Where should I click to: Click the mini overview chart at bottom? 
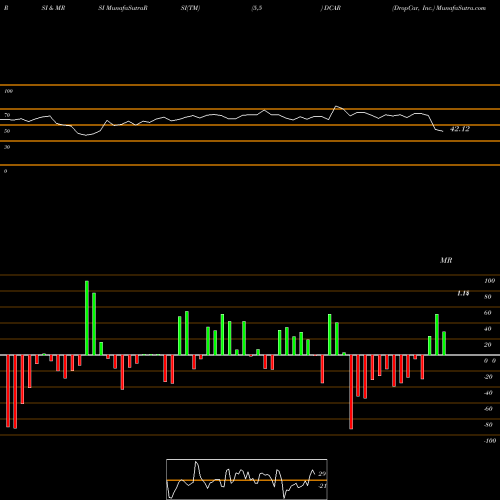pos(247,479)
